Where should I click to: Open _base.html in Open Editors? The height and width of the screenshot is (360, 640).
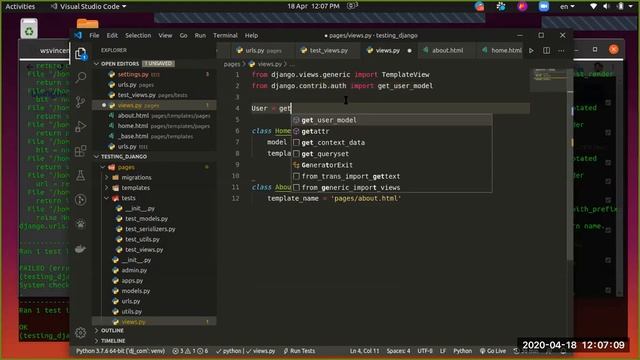pos(154,136)
